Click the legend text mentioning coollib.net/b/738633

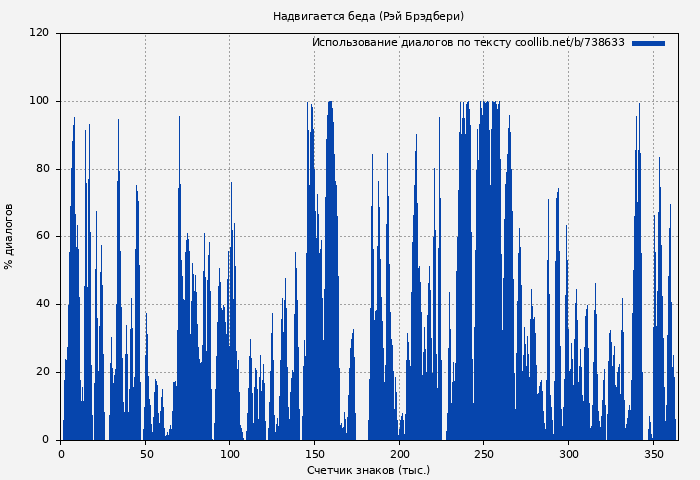(x=468, y=43)
